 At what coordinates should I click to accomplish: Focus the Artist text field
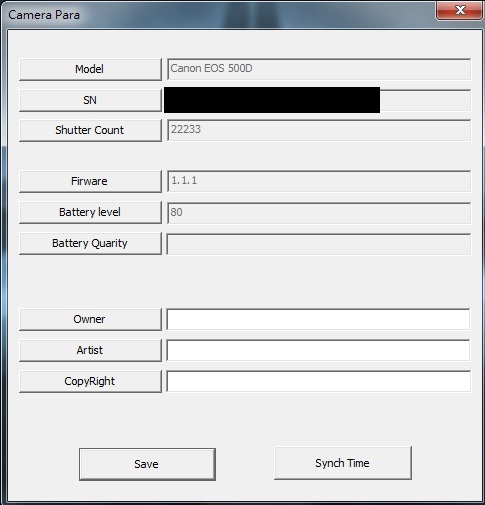point(319,350)
